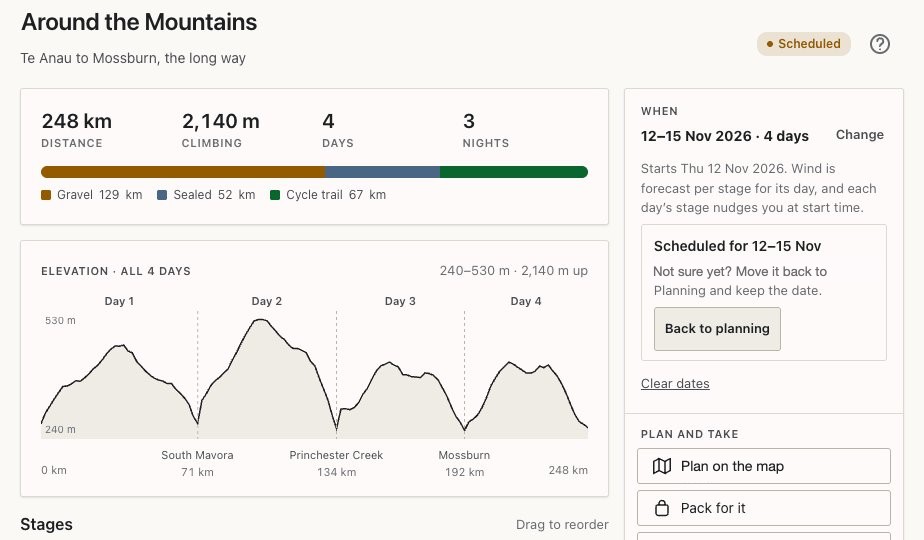Image resolution: width=924 pixels, height=540 pixels.
Task: Click the Scheduled for 12–15 Nov heading
Action: 737,246
